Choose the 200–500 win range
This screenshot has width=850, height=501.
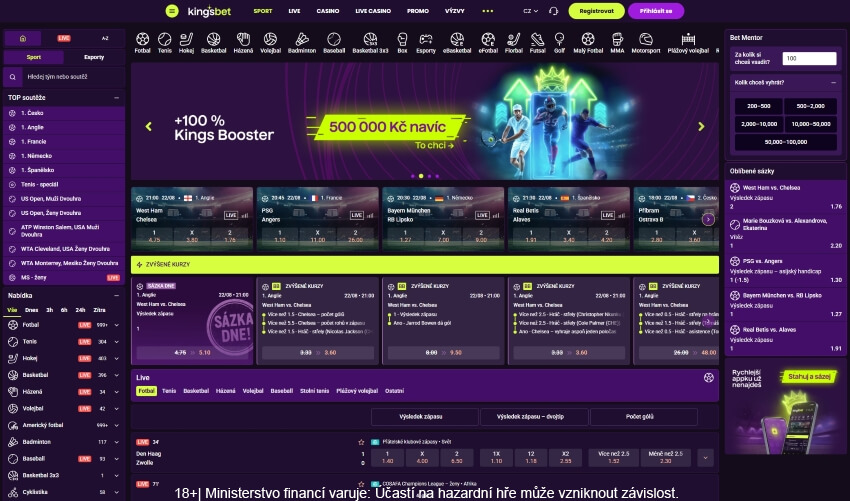[x=758, y=106]
